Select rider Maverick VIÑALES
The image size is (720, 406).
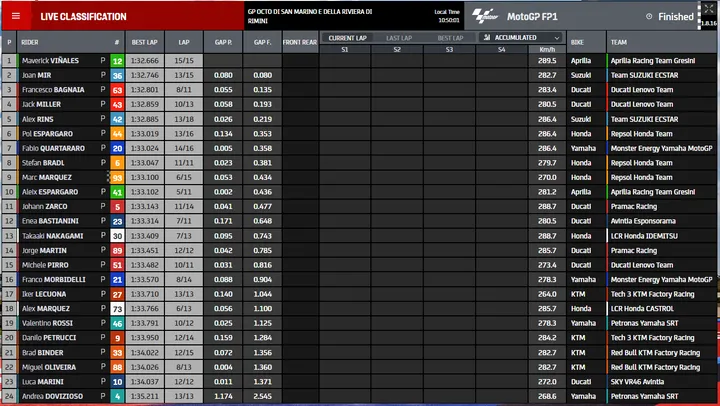point(50,61)
